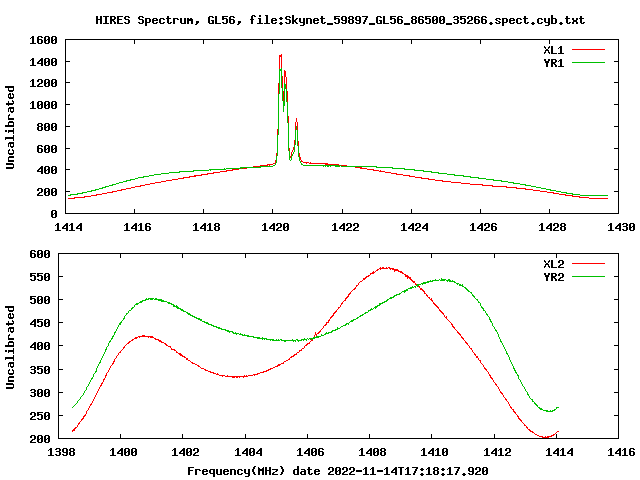Click the 450 y-axis tick label

40,323
